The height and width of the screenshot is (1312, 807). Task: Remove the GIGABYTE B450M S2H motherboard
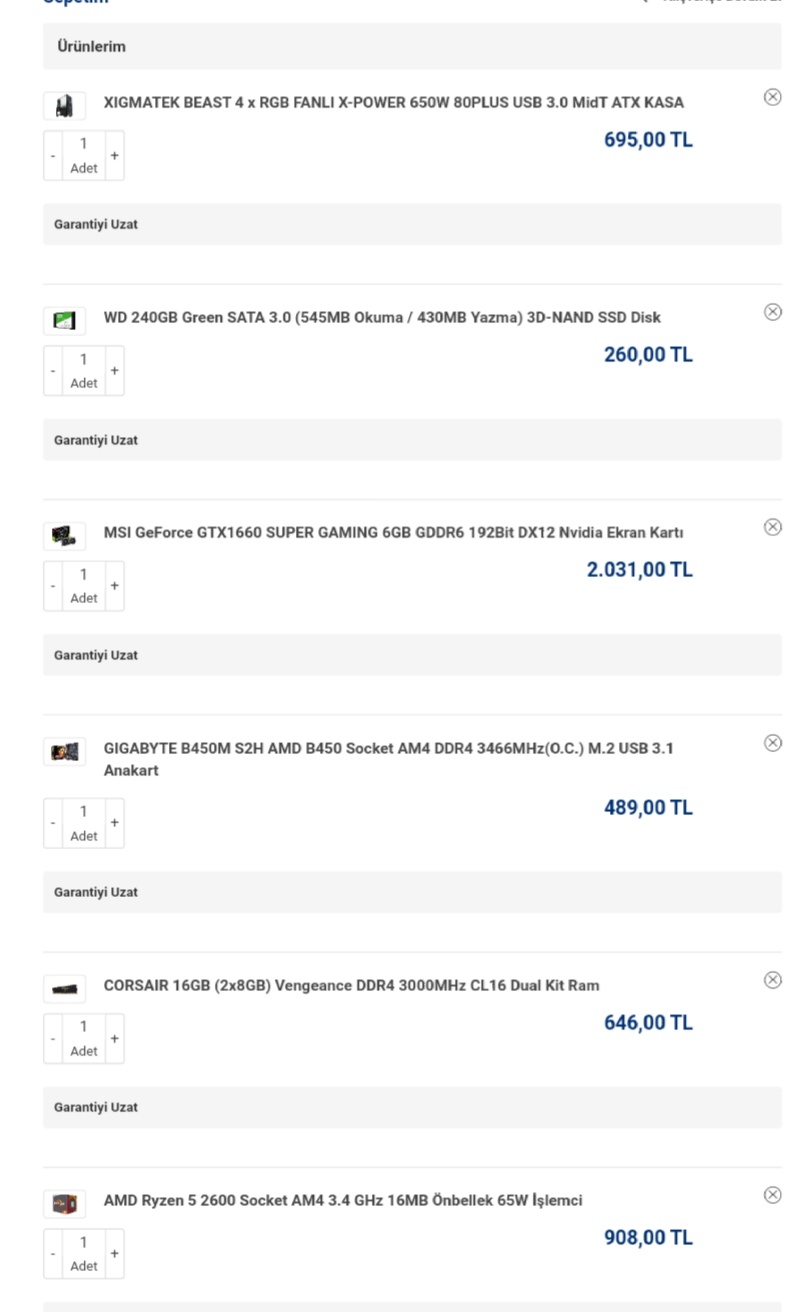click(x=772, y=742)
